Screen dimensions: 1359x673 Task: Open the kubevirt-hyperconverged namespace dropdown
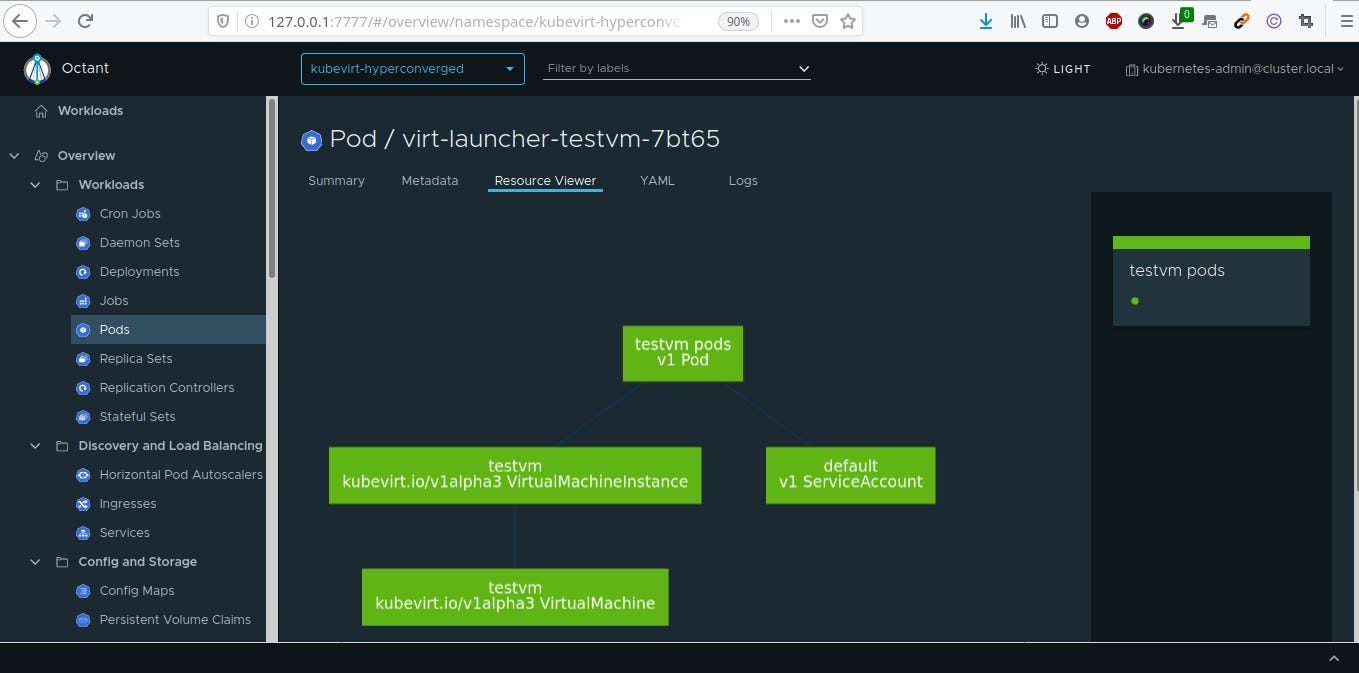(x=413, y=69)
